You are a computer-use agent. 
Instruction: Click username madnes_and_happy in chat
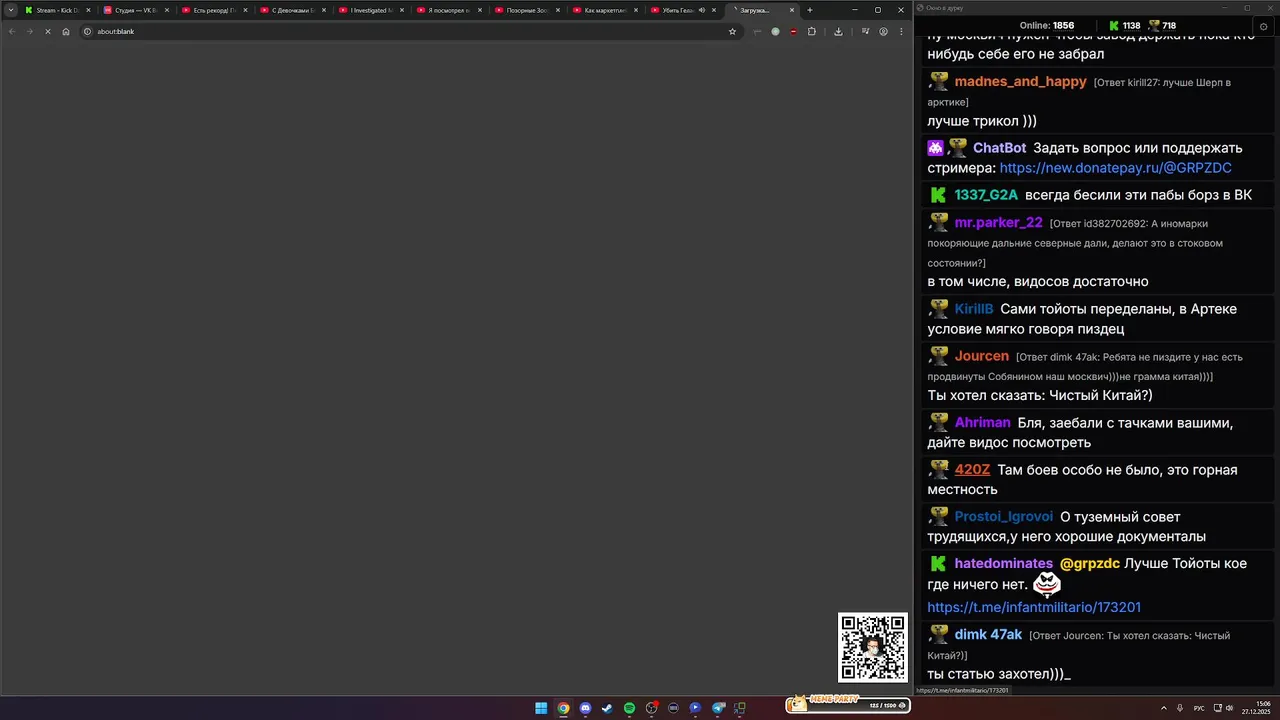pos(1020,82)
